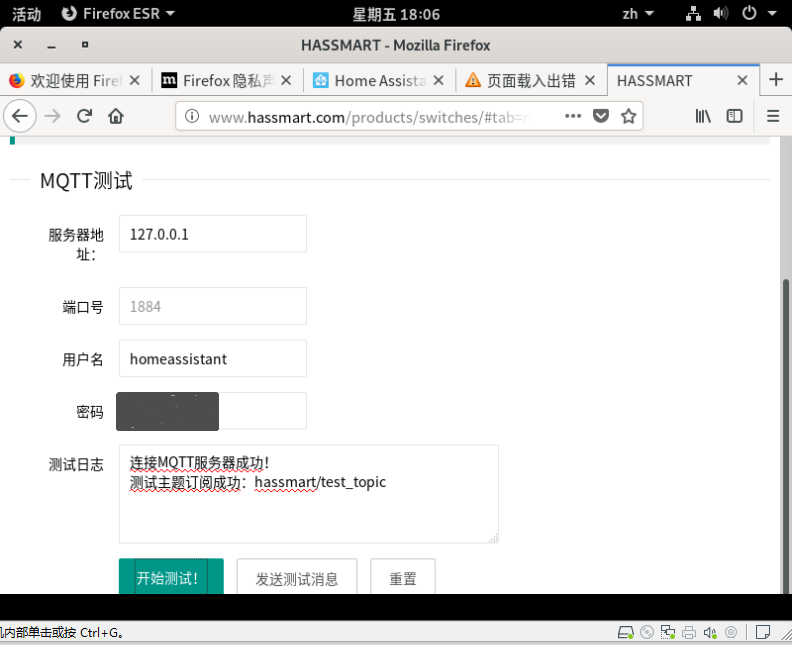Click the VM hard disk status icon
792x645 pixels.
(625, 632)
